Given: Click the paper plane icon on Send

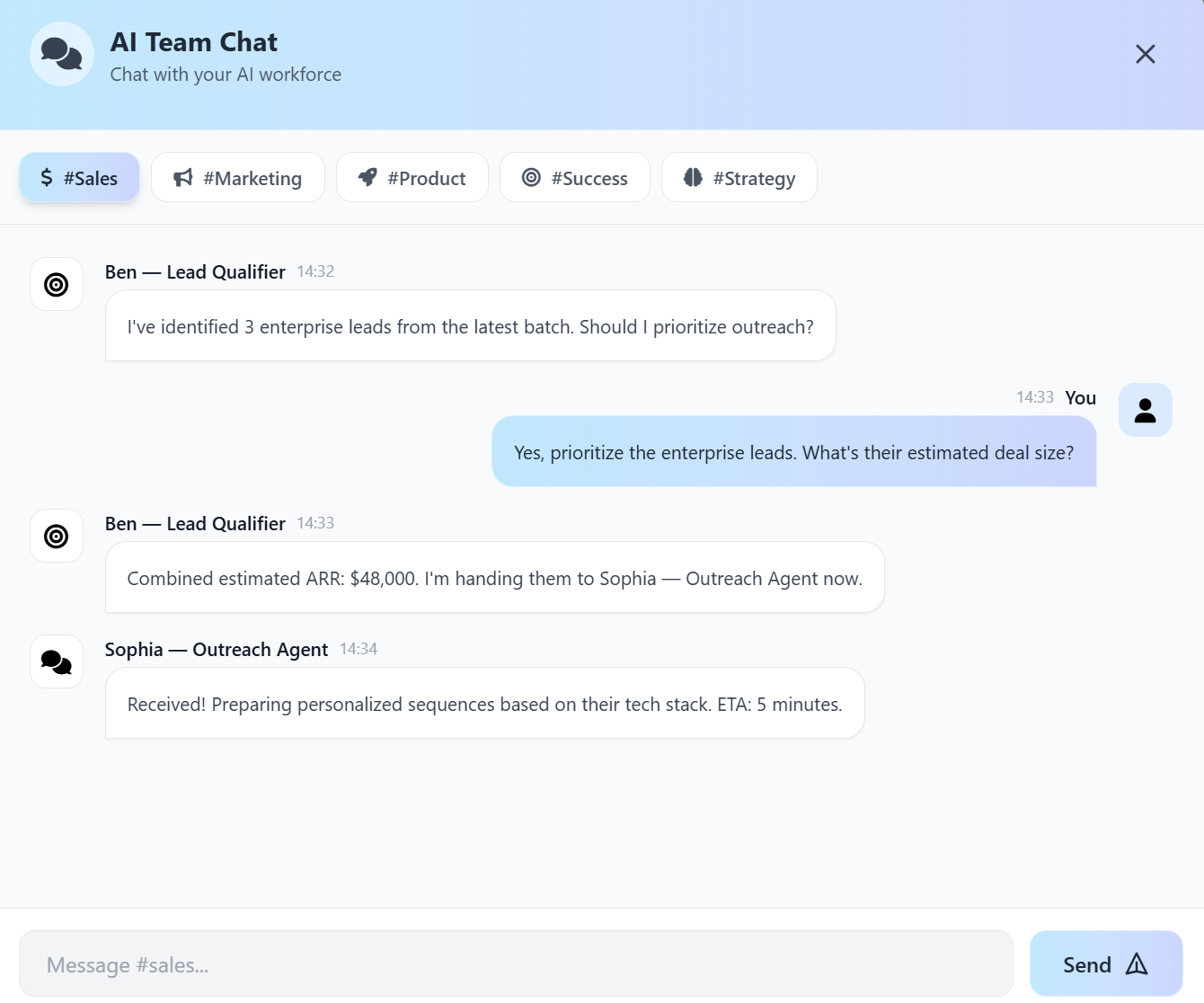Looking at the screenshot, I should (1138, 963).
